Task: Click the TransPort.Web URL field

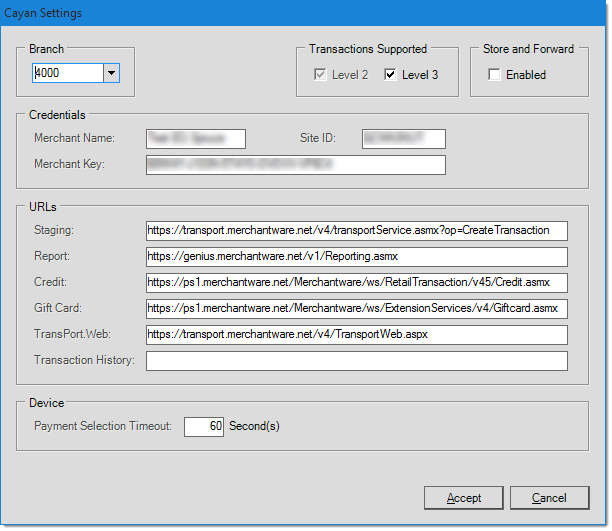Action: pos(357,335)
